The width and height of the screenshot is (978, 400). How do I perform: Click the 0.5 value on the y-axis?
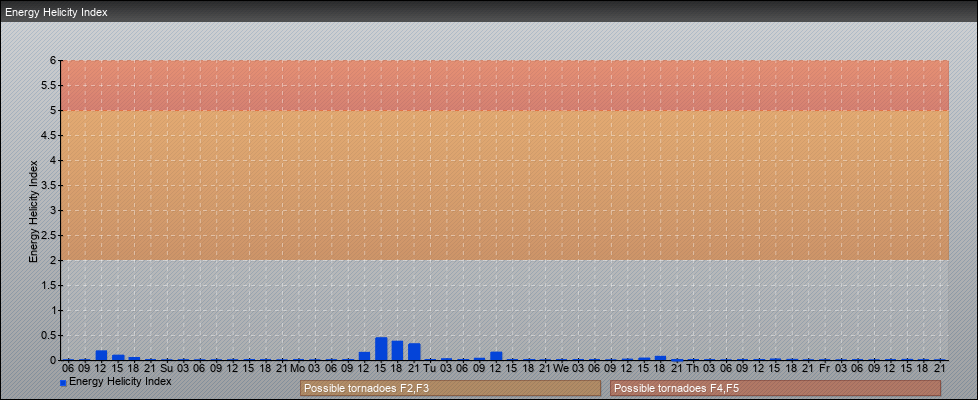49,335
